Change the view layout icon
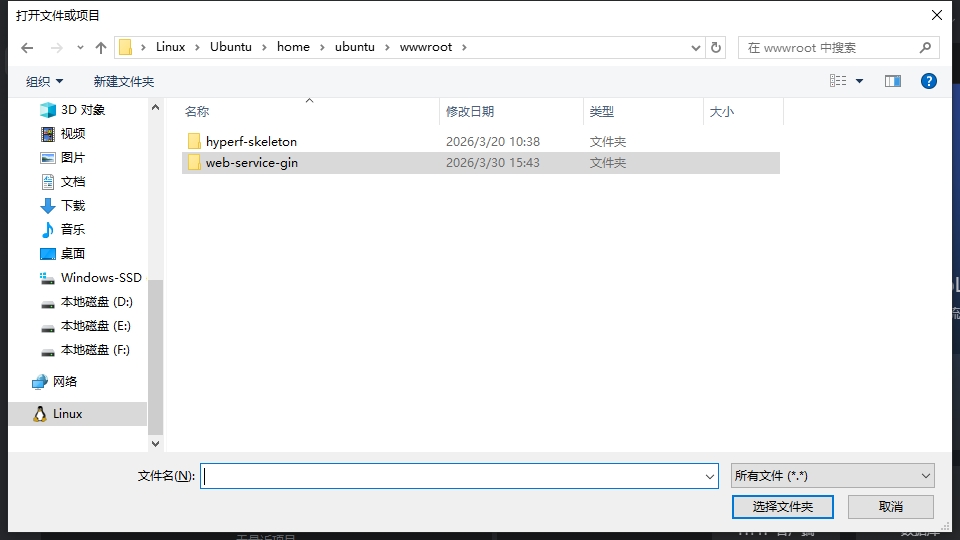 [838, 81]
